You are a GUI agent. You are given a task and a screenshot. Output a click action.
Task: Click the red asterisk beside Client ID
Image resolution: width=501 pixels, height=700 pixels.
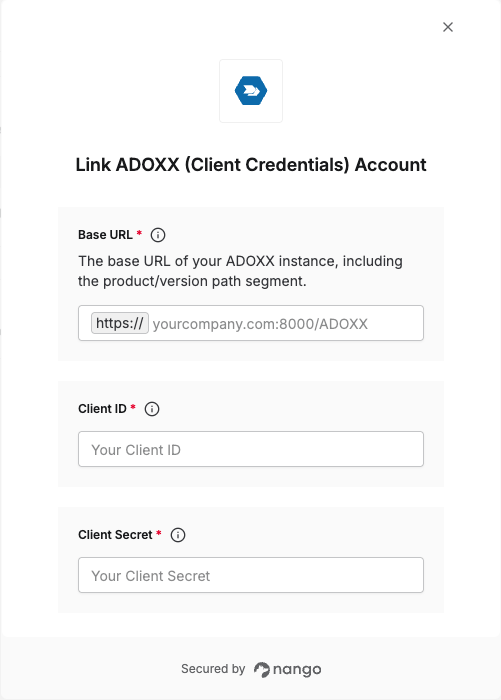point(133,407)
